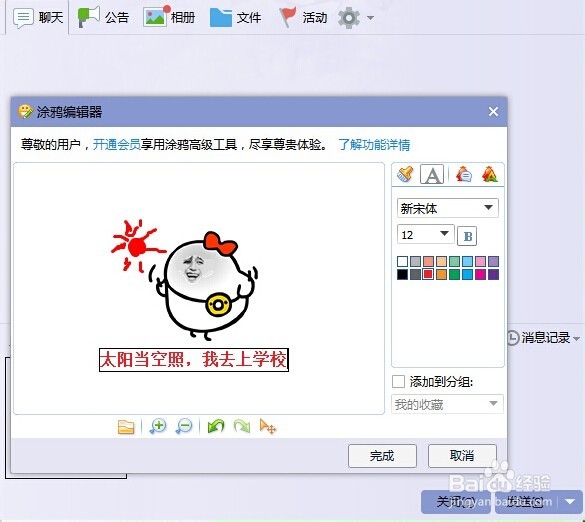Open the VIP speech bubble tool
The image size is (585, 522).
(464, 174)
